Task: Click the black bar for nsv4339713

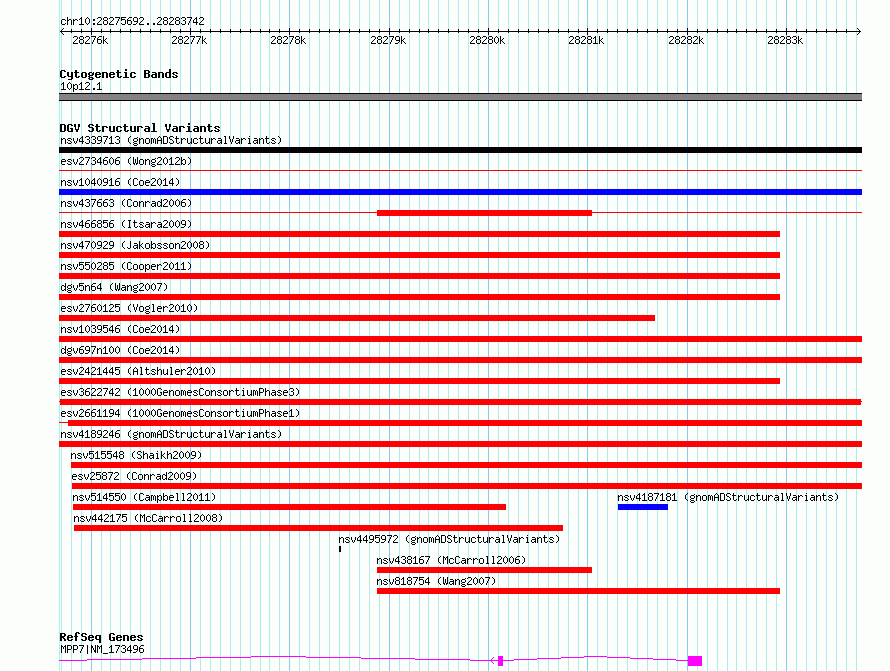Action: [460, 150]
